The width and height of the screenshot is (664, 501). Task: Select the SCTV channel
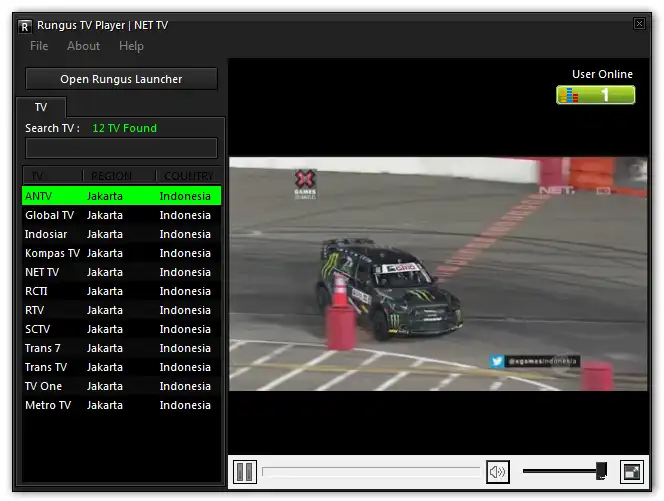point(122,329)
